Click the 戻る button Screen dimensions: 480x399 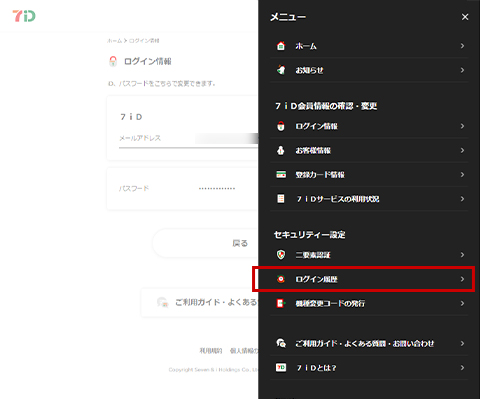tap(205, 243)
